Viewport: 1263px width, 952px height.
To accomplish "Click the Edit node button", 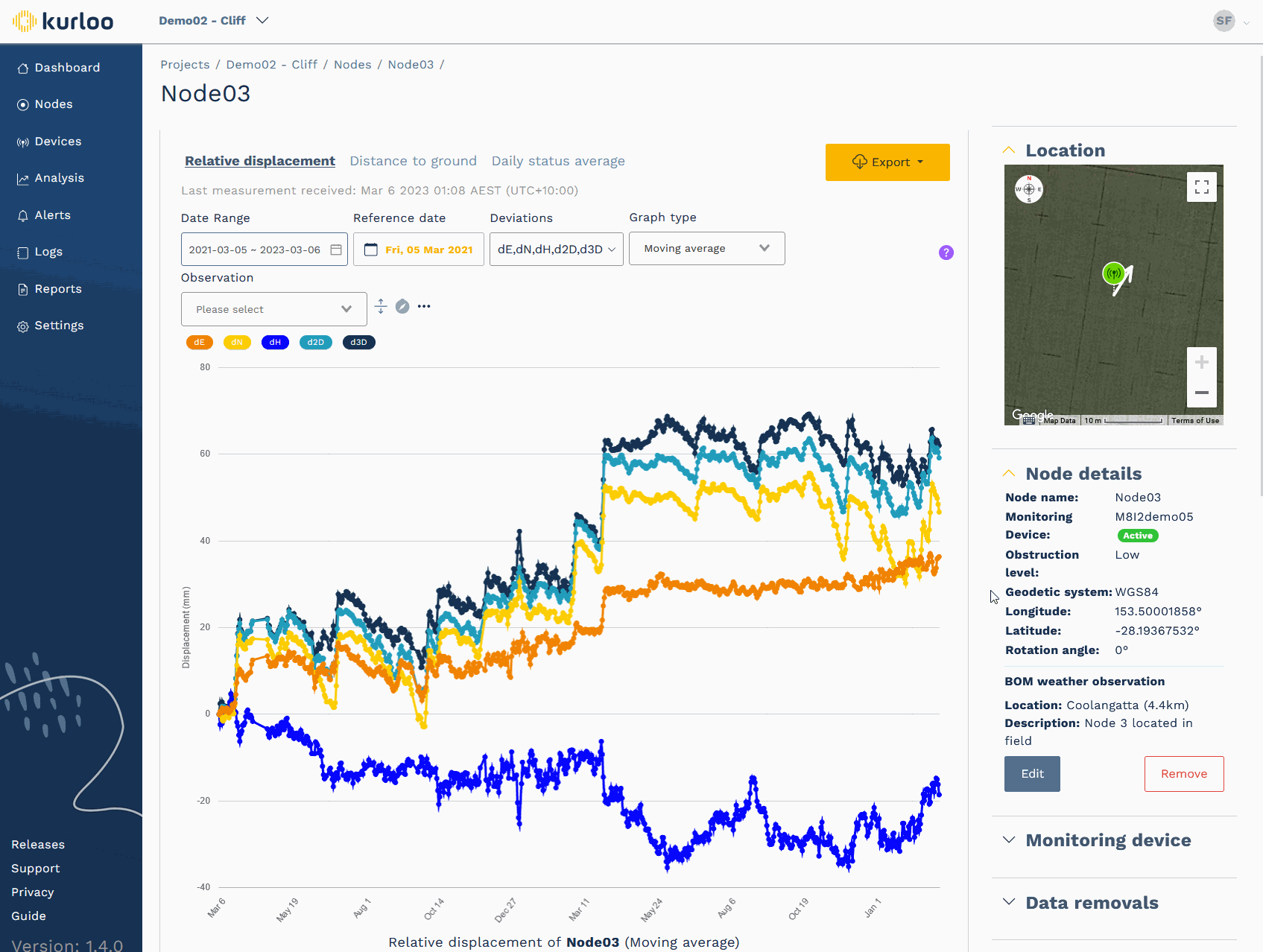I will point(1032,774).
